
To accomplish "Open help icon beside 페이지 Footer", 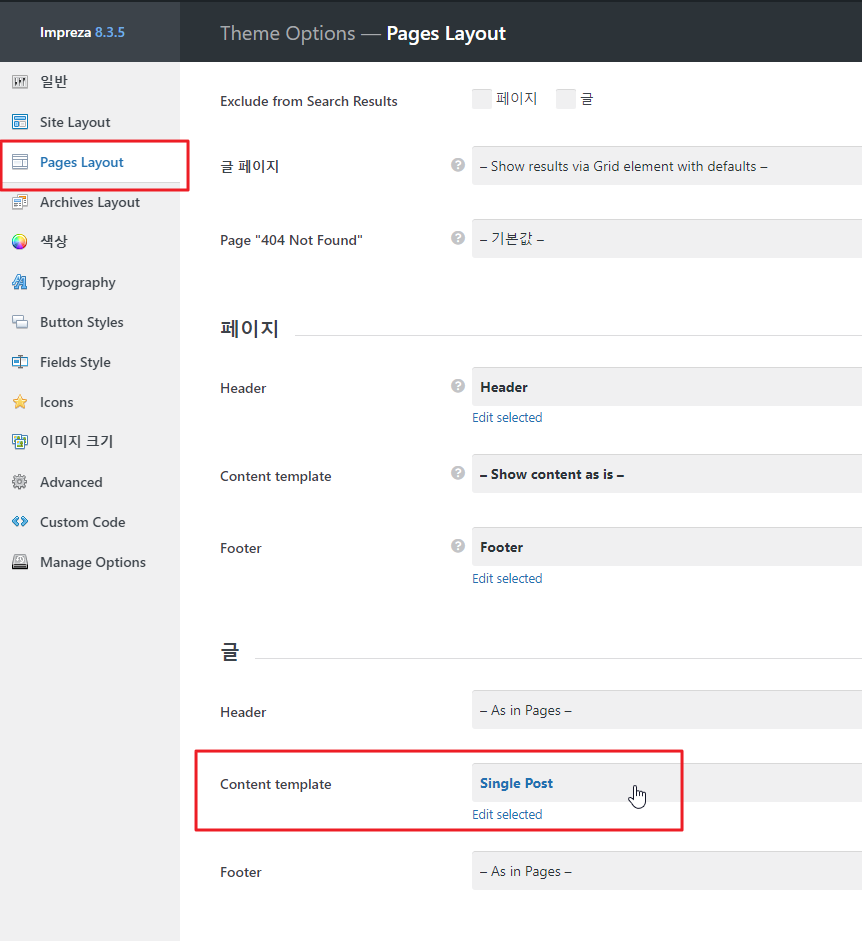I will point(458,546).
